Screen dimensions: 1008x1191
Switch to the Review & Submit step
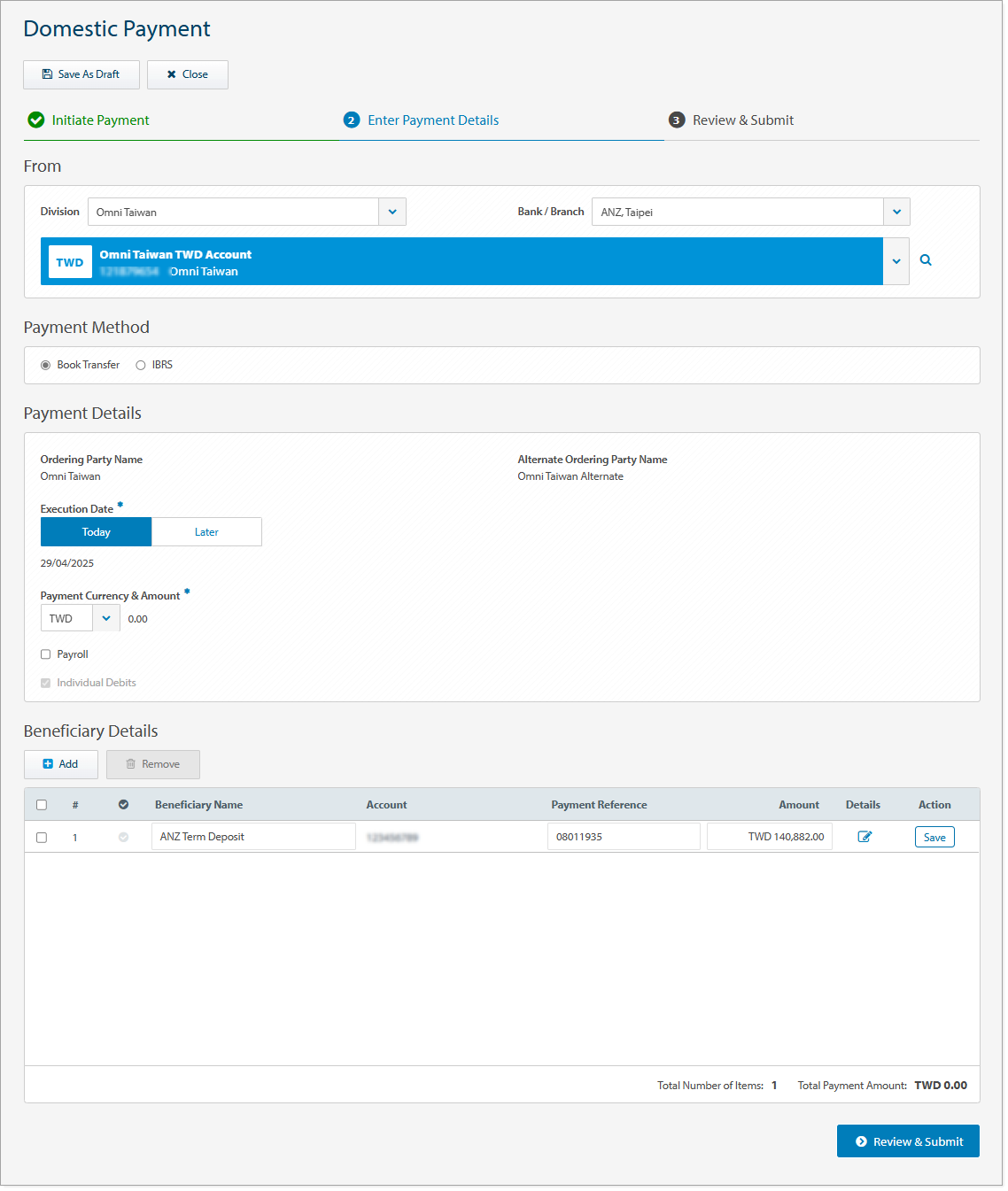(x=743, y=120)
